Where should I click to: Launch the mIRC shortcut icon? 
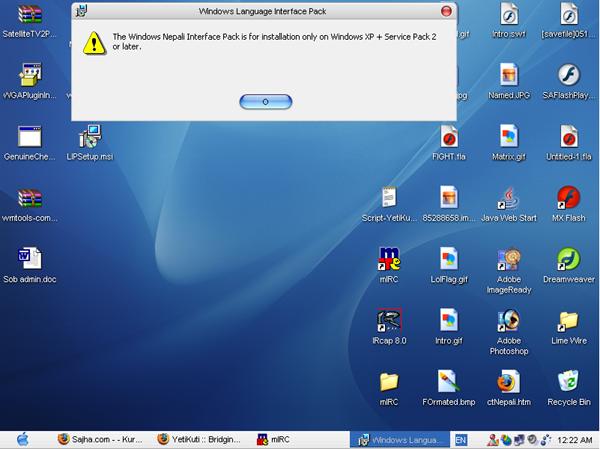(389, 259)
